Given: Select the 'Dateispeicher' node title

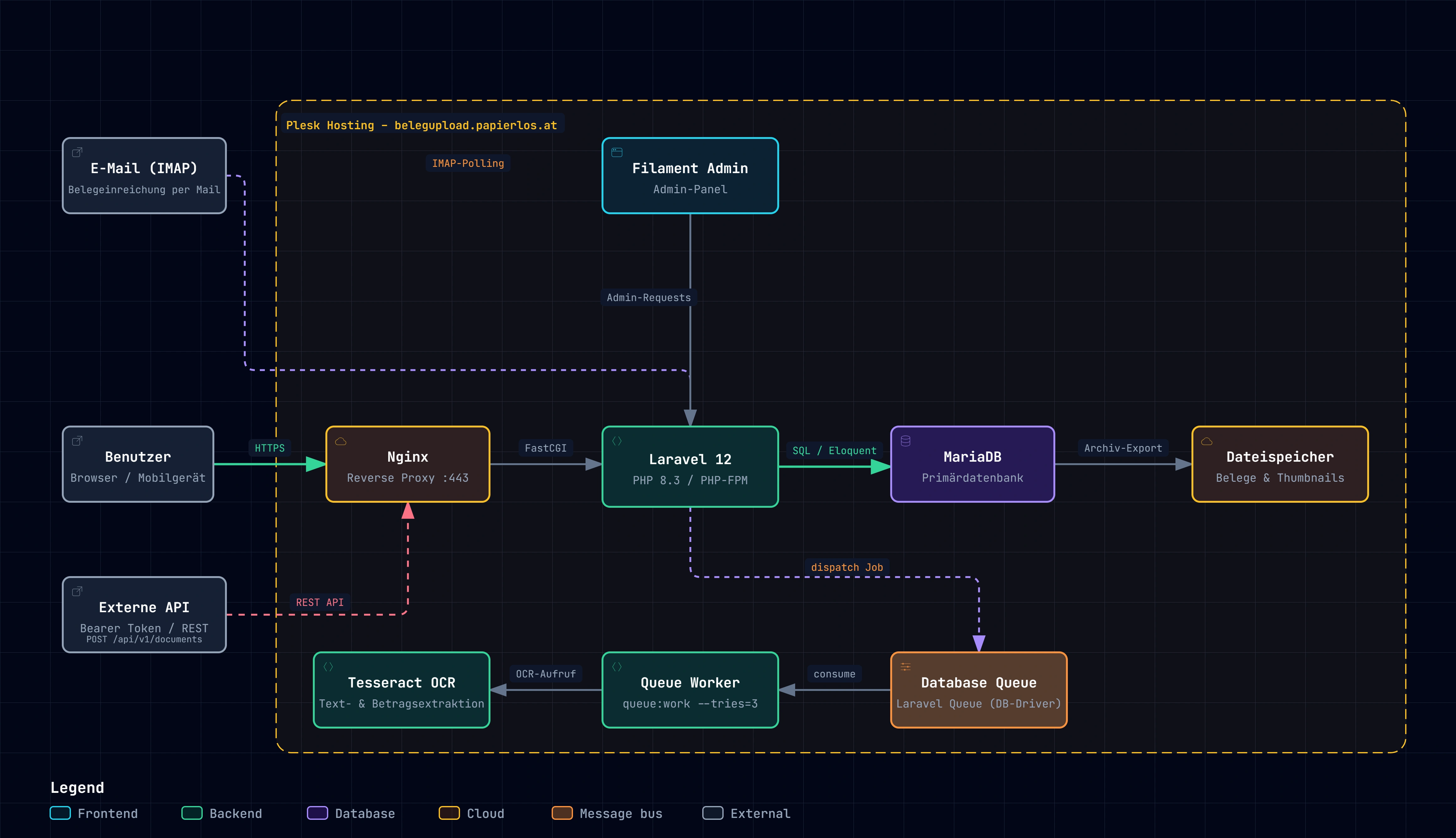Looking at the screenshot, I should click(1280, 457).
